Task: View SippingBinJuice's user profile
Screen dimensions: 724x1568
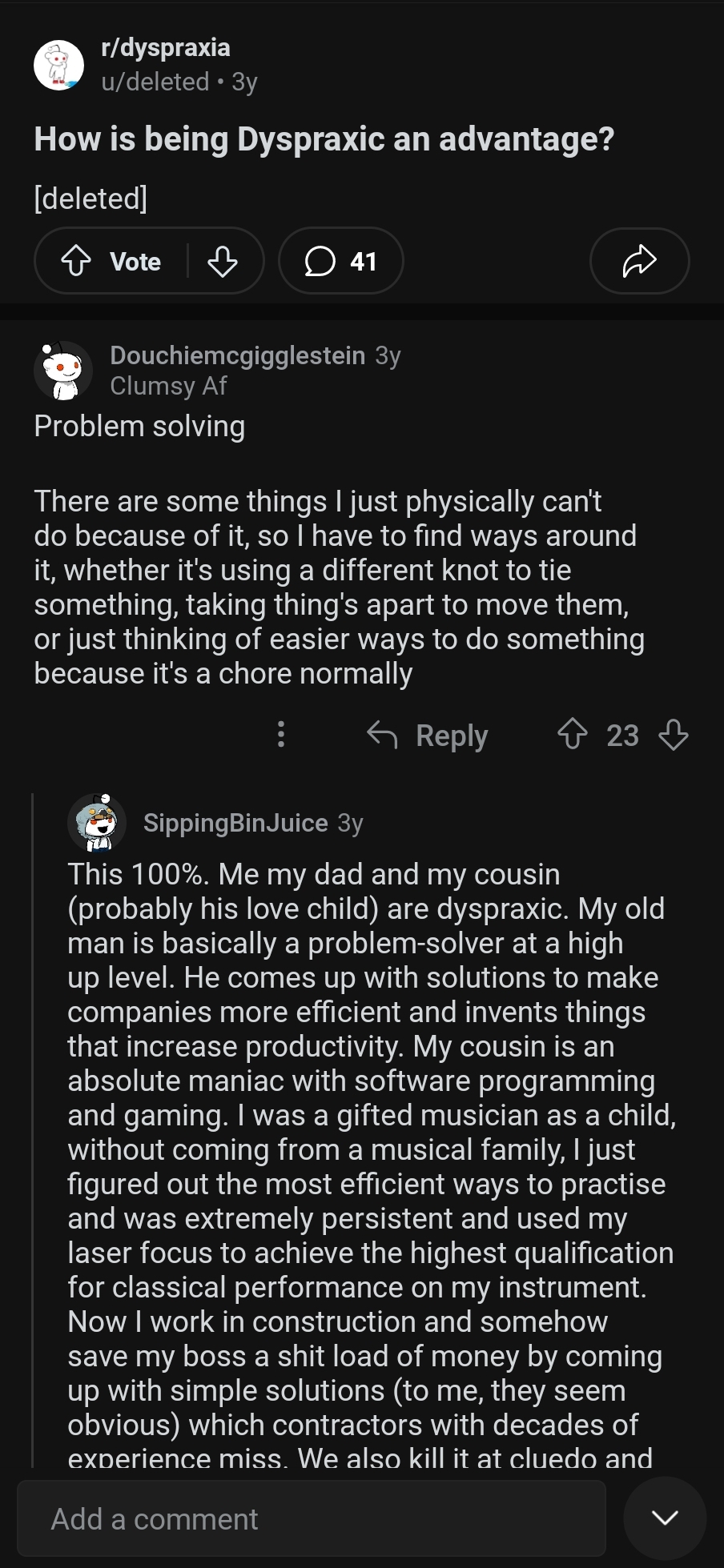Action: click(x=235, y=823)
